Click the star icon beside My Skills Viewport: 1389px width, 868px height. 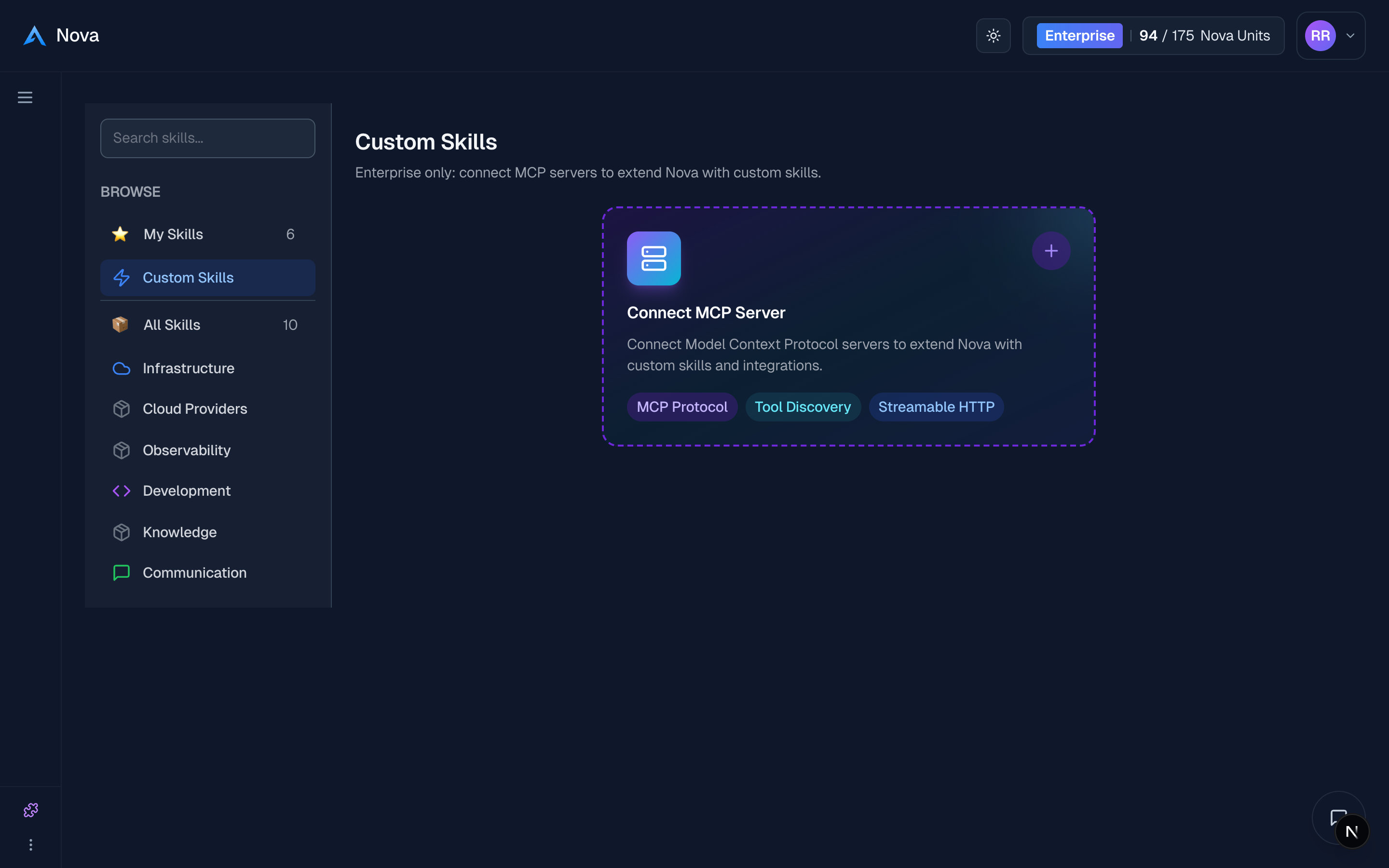tap(120, 234)
